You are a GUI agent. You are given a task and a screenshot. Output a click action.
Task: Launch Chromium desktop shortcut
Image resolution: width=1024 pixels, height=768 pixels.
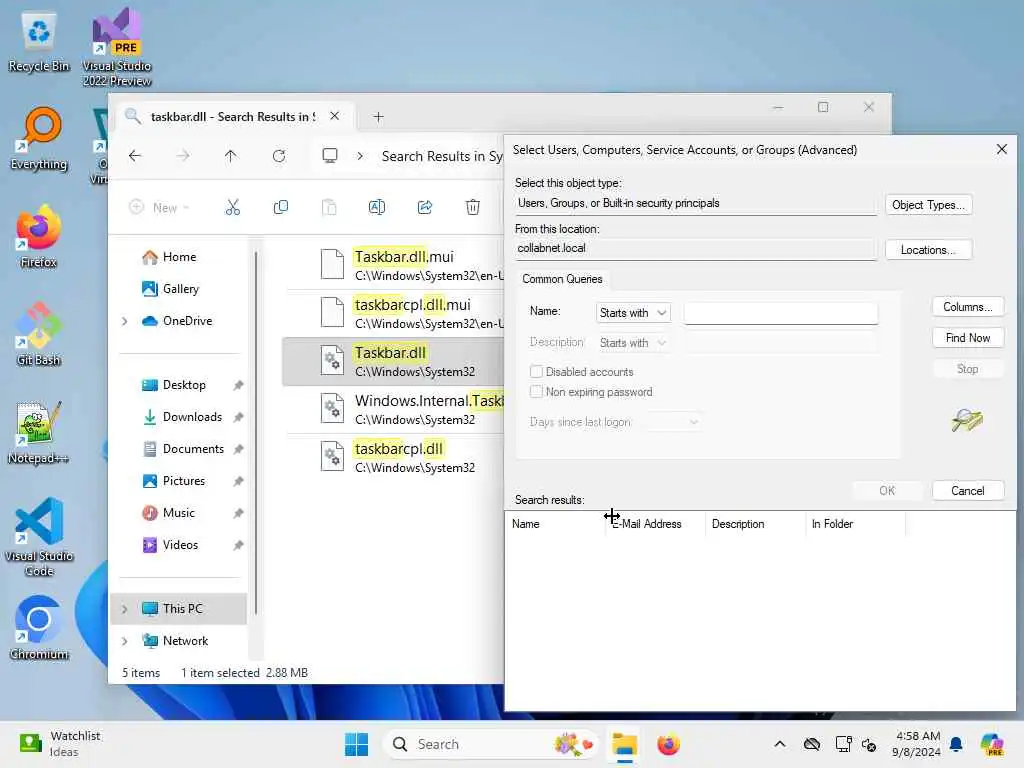pyautogui.click(x=39, y=628)
